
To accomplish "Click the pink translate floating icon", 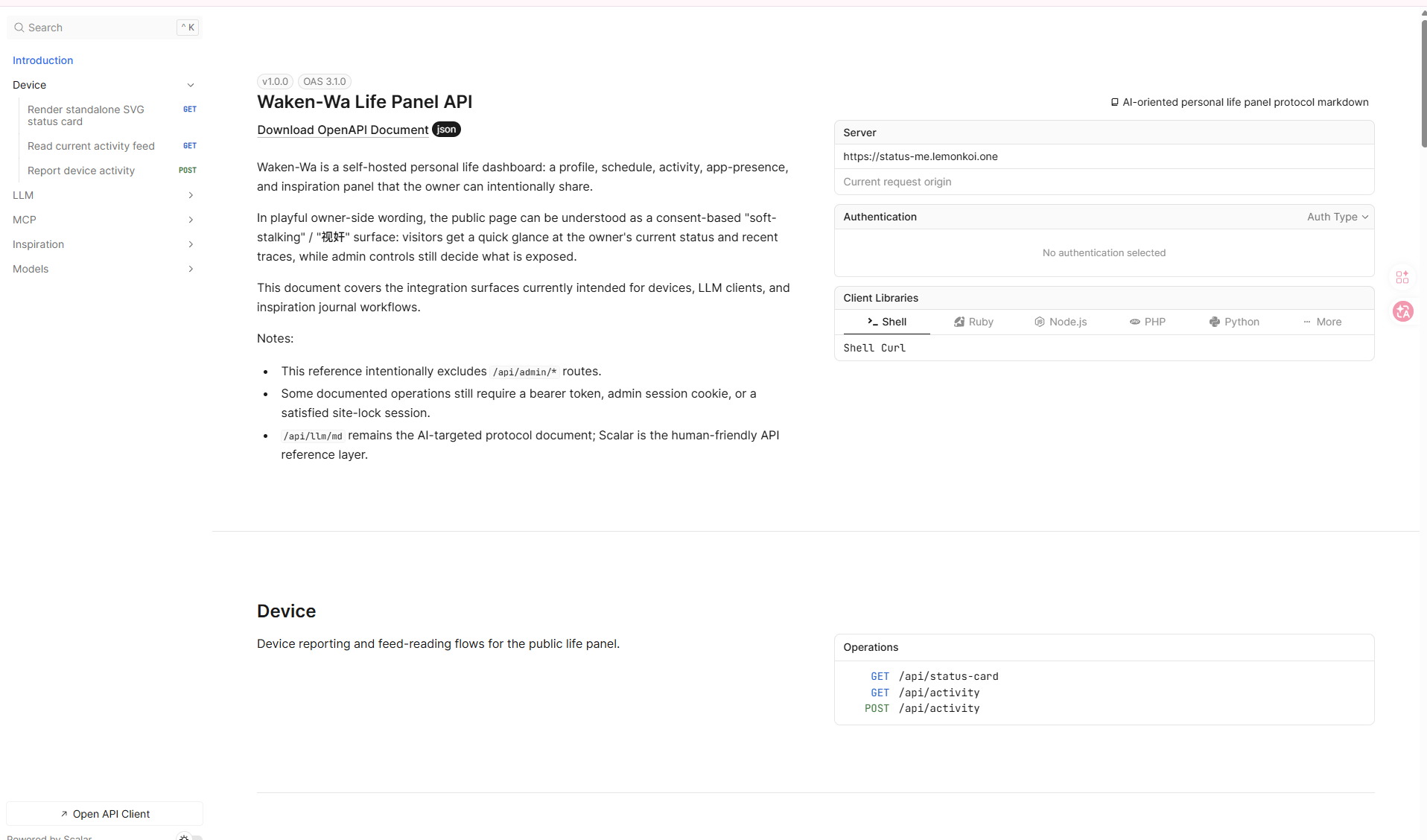I will [1403, 311].
